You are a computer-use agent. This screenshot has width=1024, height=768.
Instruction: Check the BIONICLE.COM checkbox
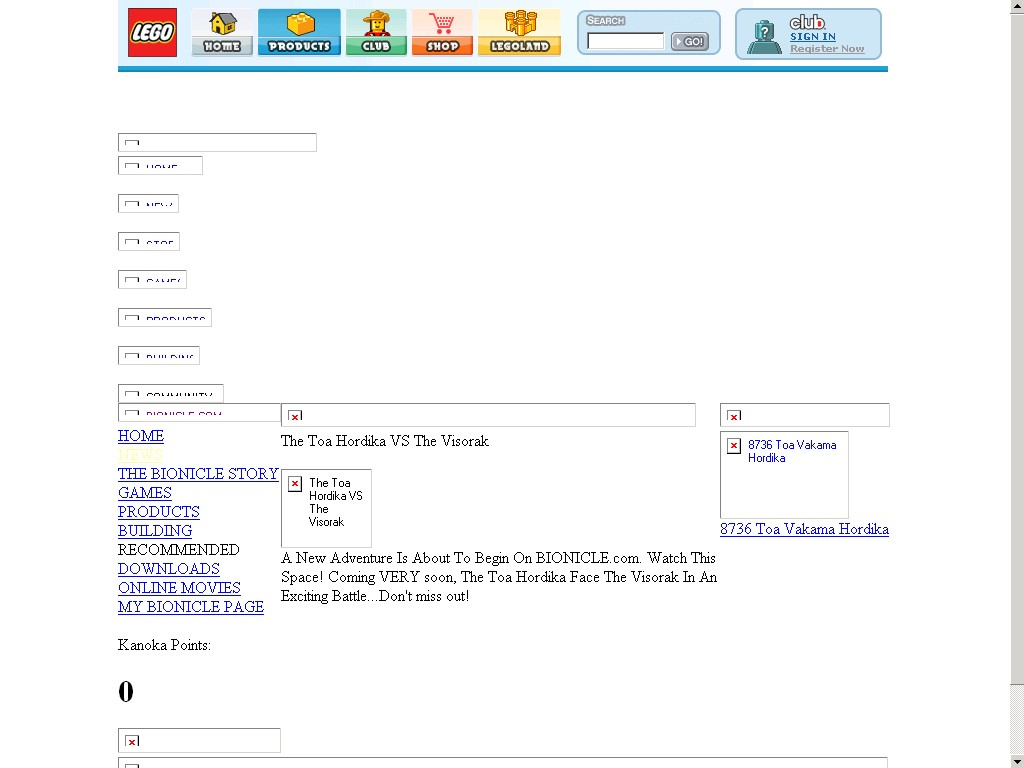coord(132,413)
